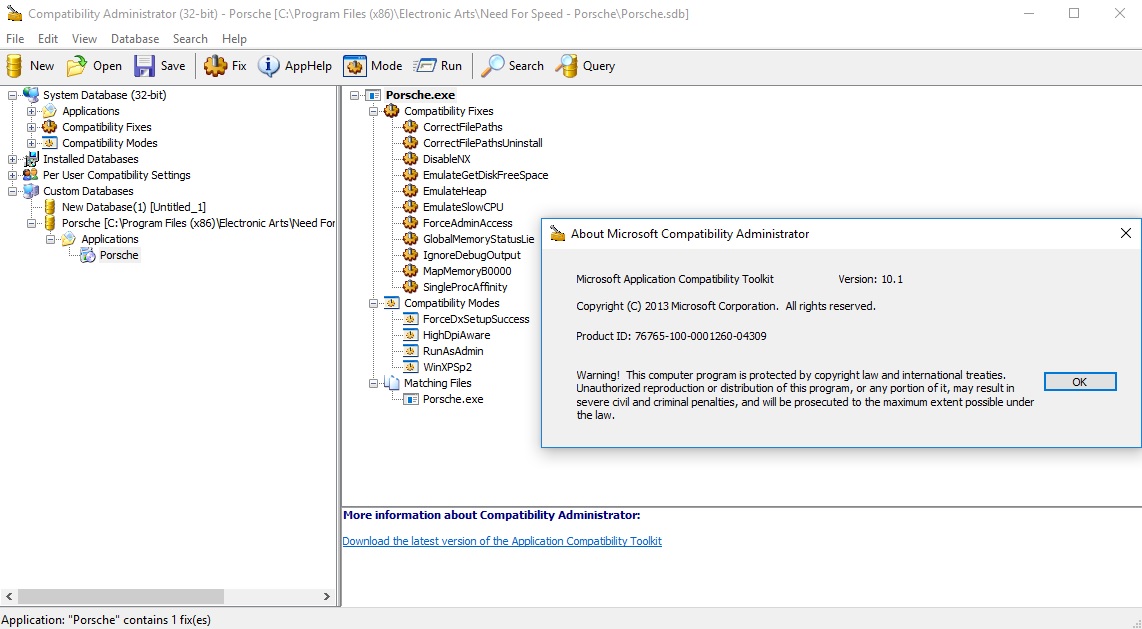This screenshot has width=1142, height=629.
Task: Click the Run toolbar icon
Action: pos(425,66)
